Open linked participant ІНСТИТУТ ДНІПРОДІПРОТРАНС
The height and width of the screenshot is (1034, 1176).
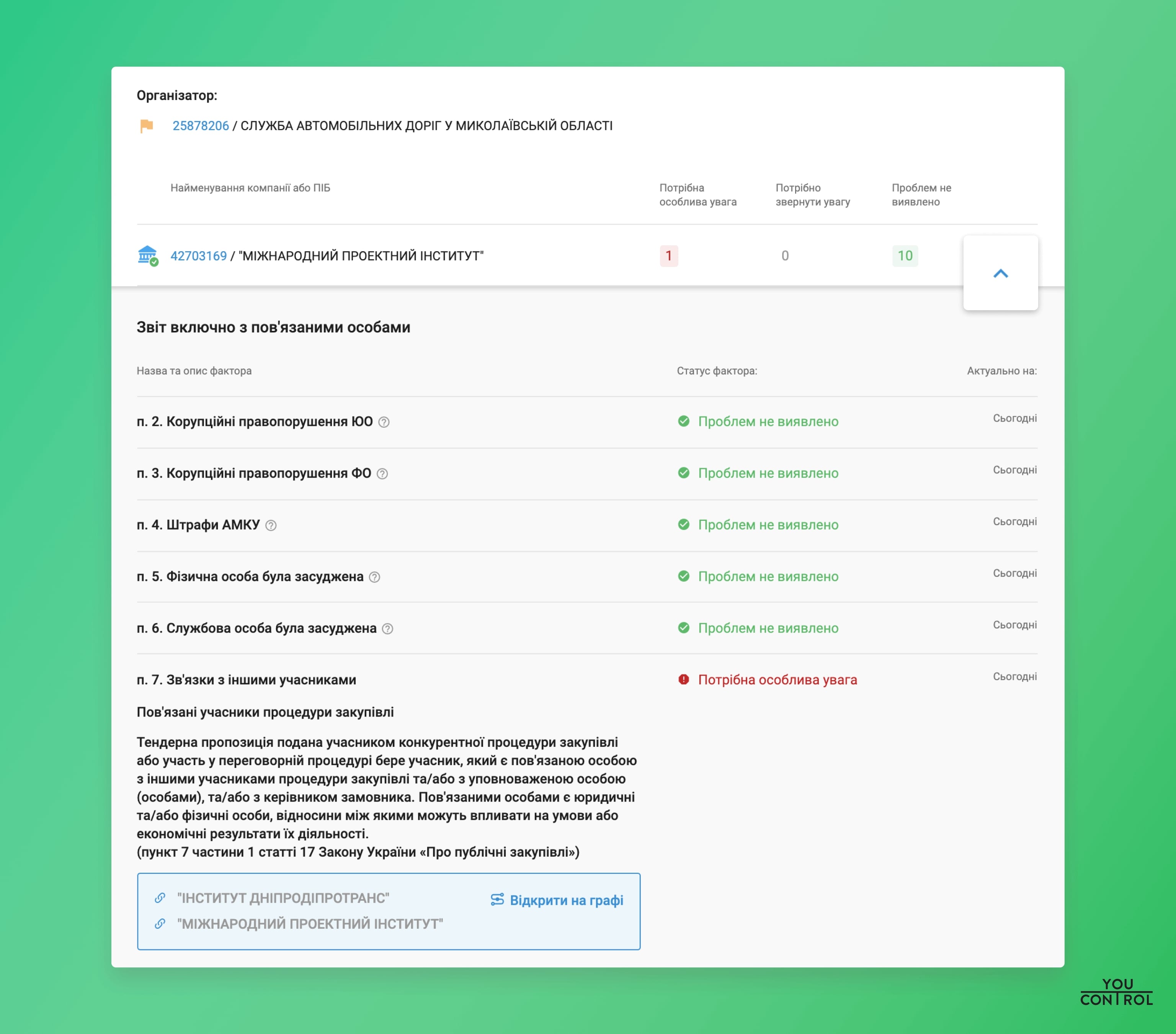(x=283, y=898)
